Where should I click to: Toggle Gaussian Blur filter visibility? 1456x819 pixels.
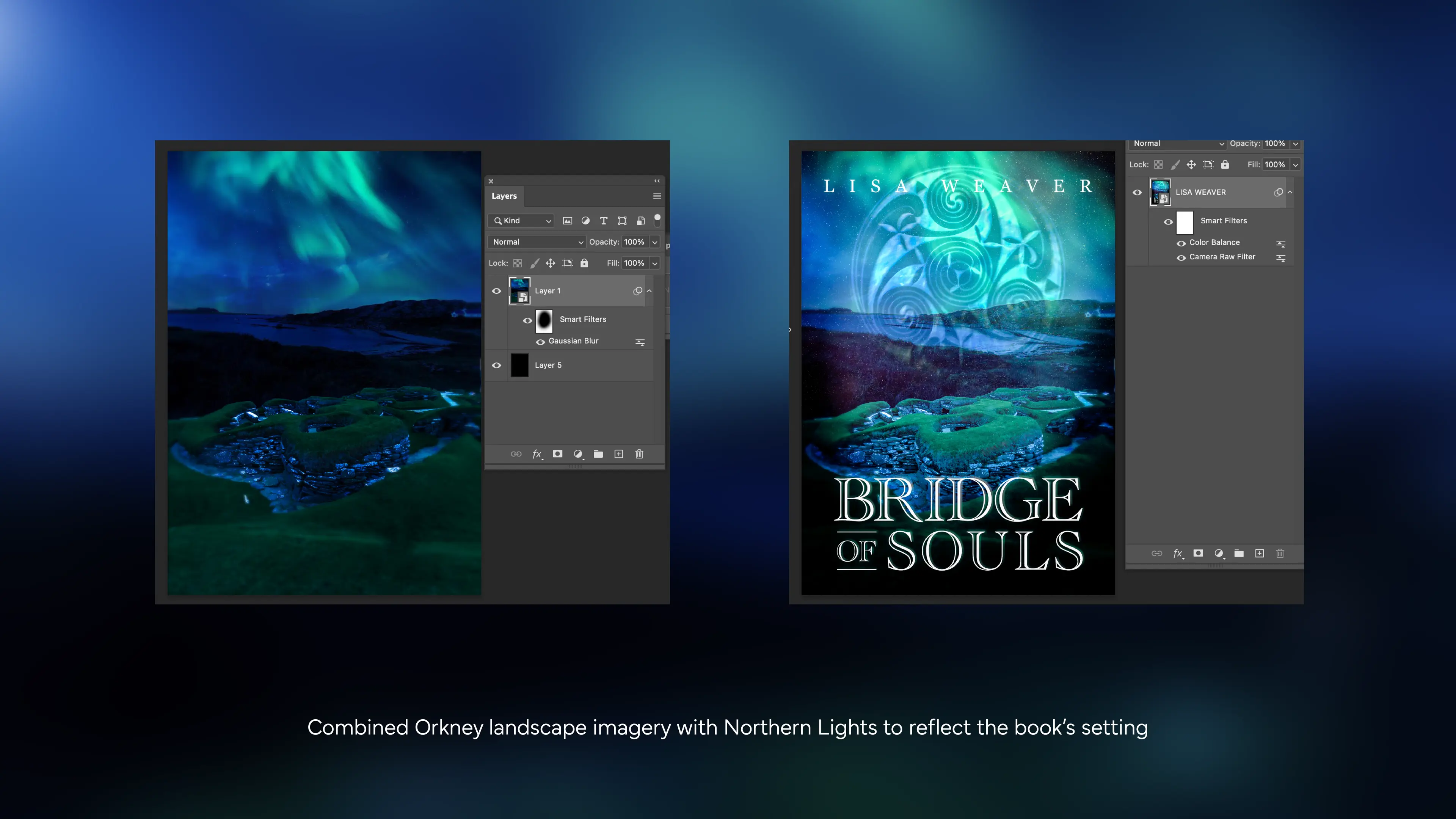point(540,342)
